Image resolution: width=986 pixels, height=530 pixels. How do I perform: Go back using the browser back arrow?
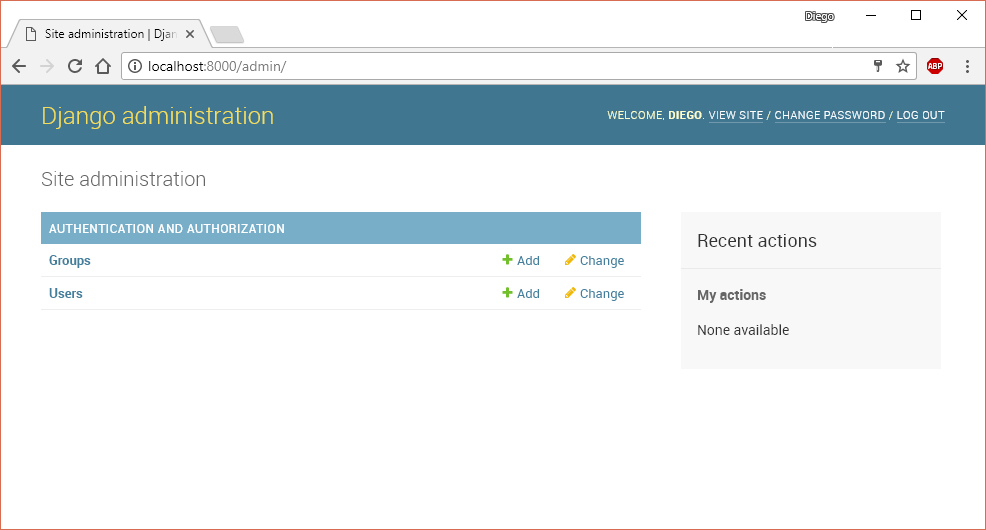tap(19, 66)
